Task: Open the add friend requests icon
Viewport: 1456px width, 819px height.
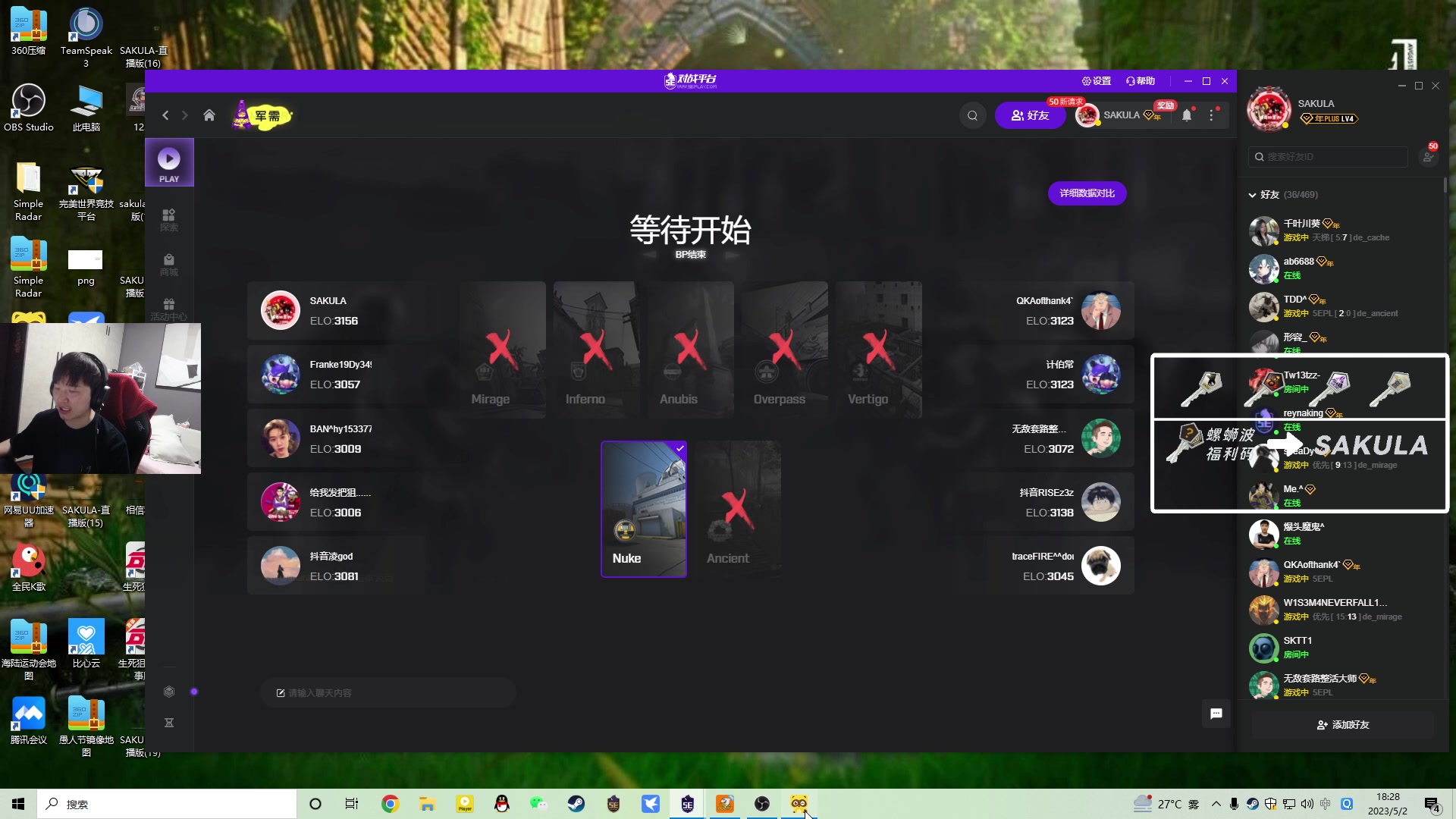Action: click(x=1428, y=156)
